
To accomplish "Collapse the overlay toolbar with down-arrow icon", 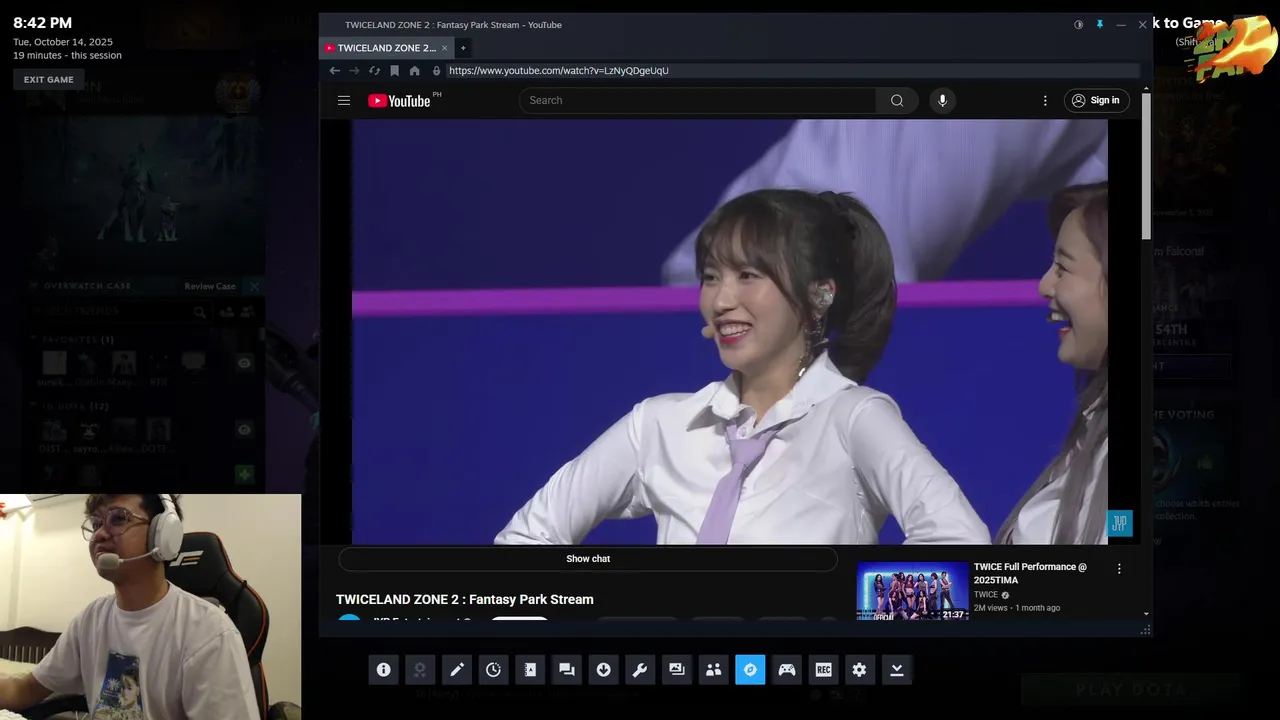I will click(x=897, y=670).
